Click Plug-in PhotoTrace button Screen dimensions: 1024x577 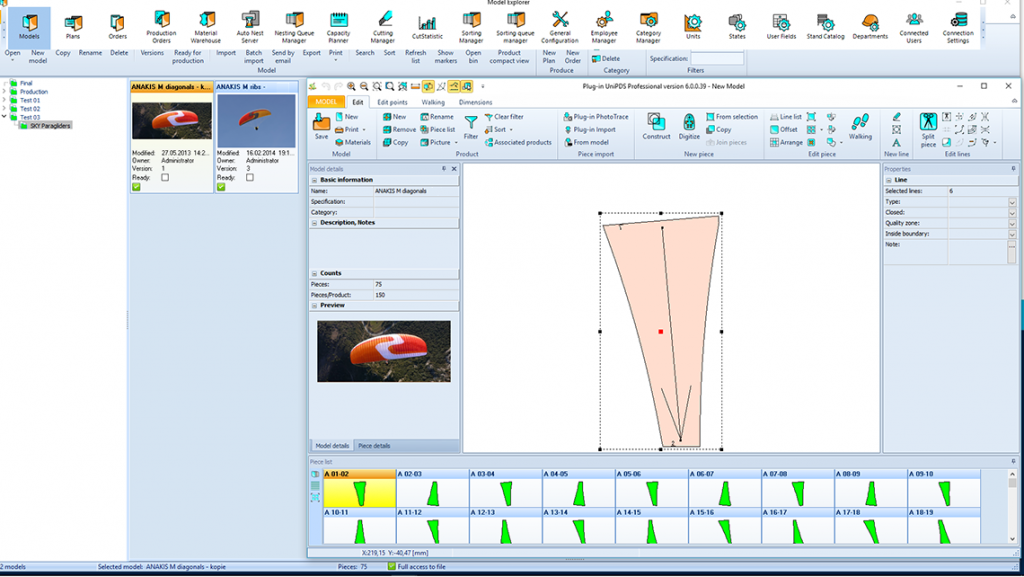tap(596, 117)
